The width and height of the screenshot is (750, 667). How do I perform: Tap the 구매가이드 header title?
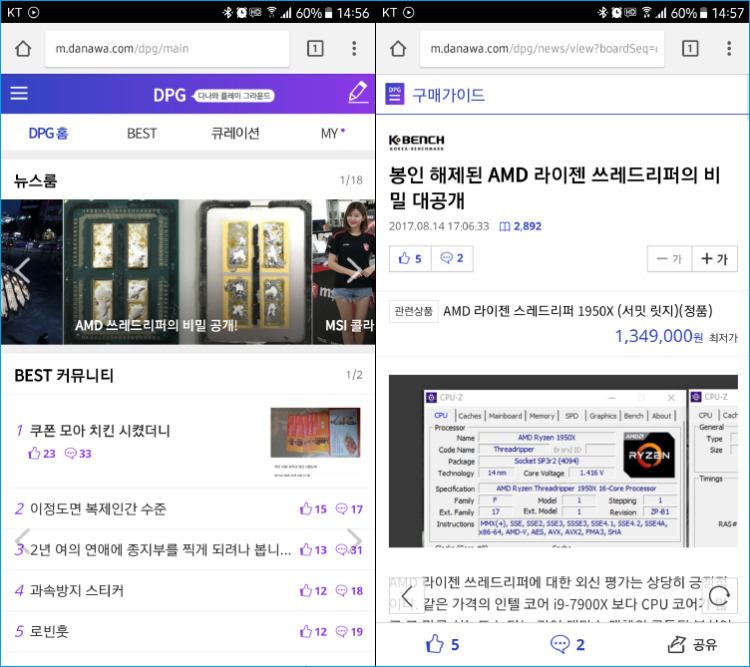449,95
